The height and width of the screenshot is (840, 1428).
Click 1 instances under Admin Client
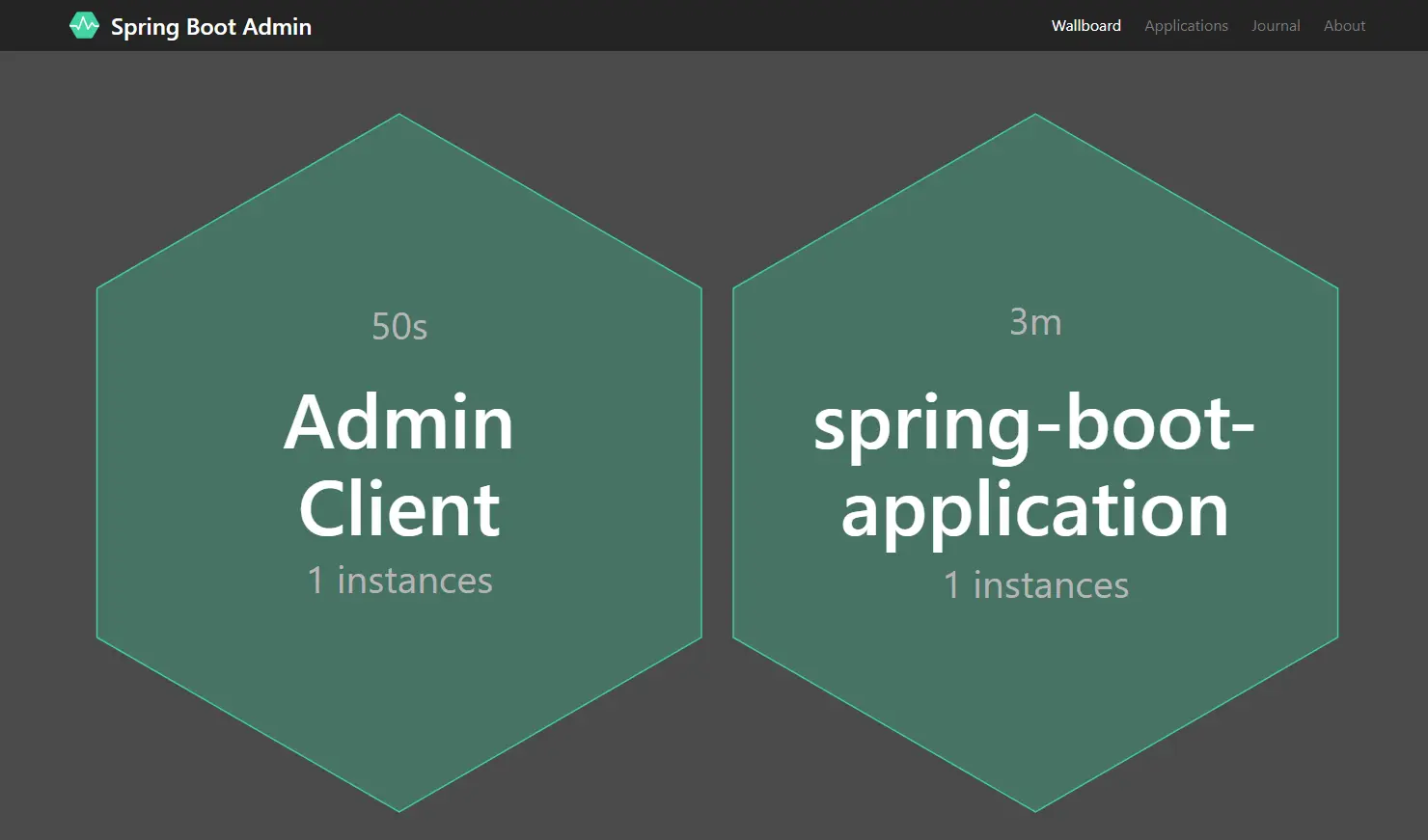pos(399,581)
